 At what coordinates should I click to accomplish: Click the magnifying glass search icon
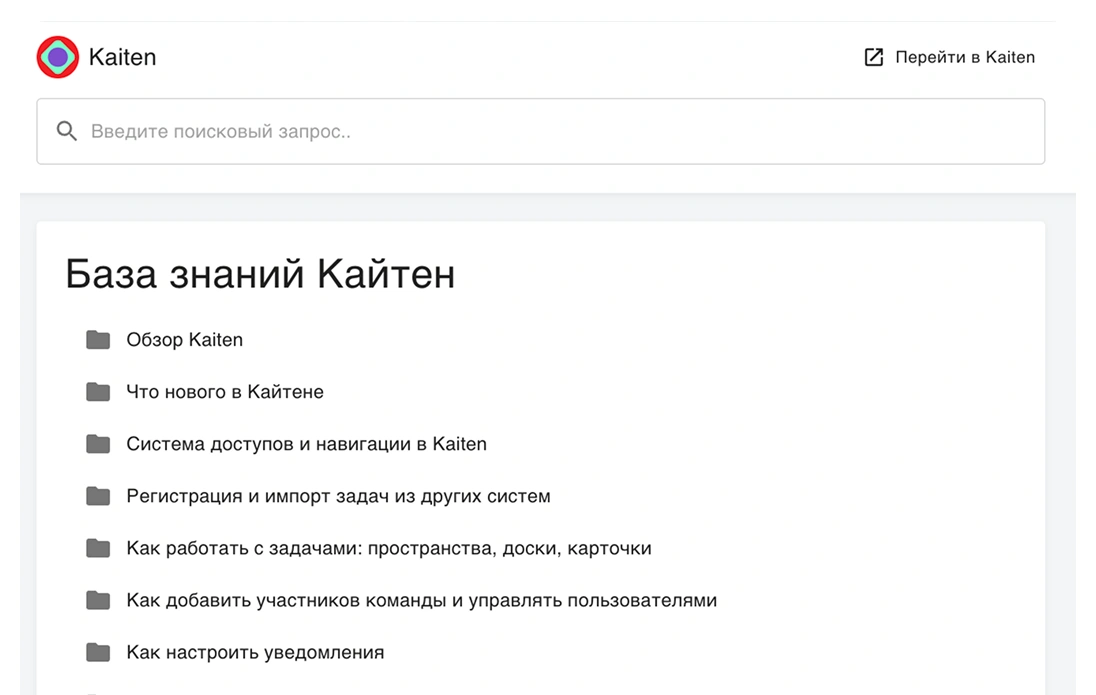67,131
